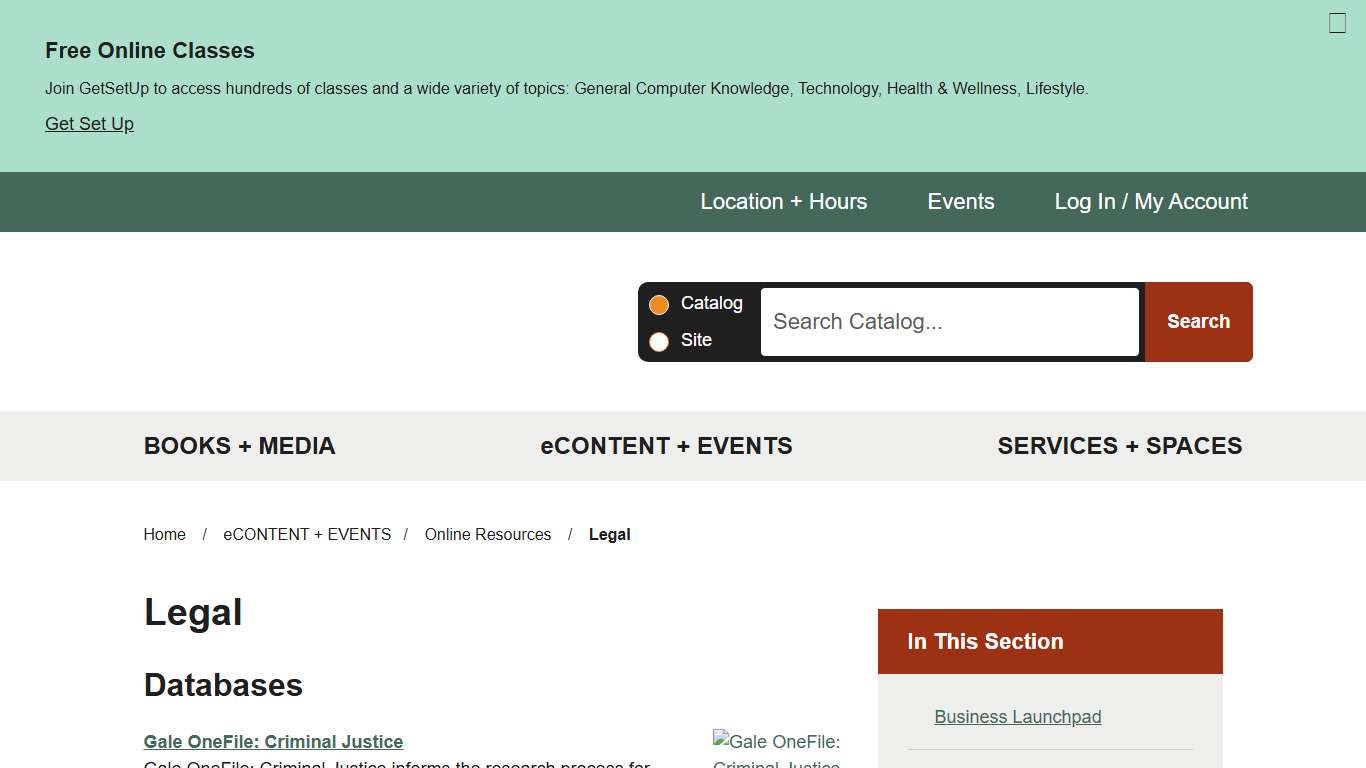Open Gale OneFile: Criminal Justice title link
Screen dimensions: 1366x768
click(x=273, y=742)
